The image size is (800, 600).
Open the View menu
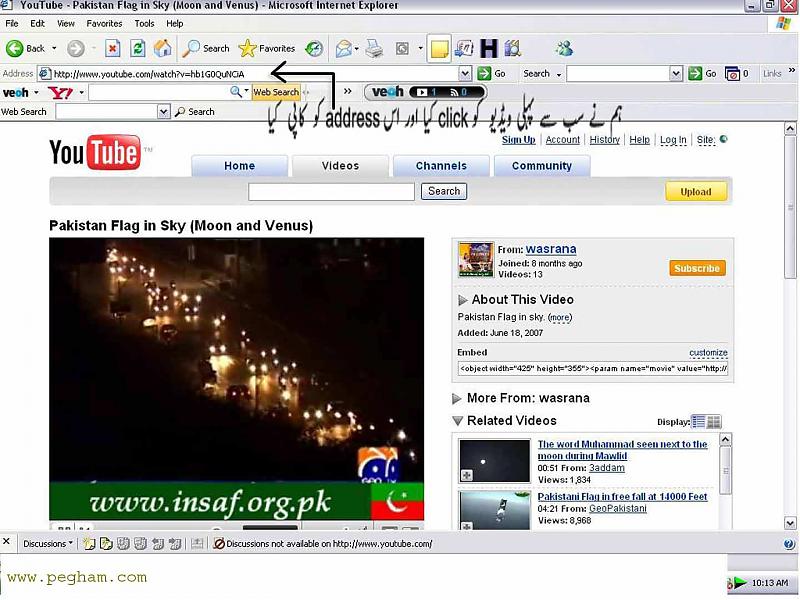point(66,23)
